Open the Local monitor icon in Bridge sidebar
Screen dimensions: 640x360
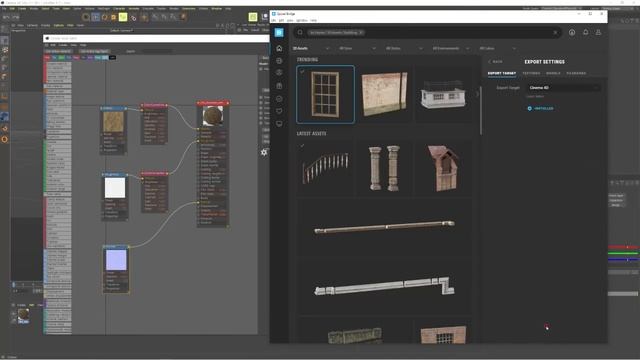279,123
